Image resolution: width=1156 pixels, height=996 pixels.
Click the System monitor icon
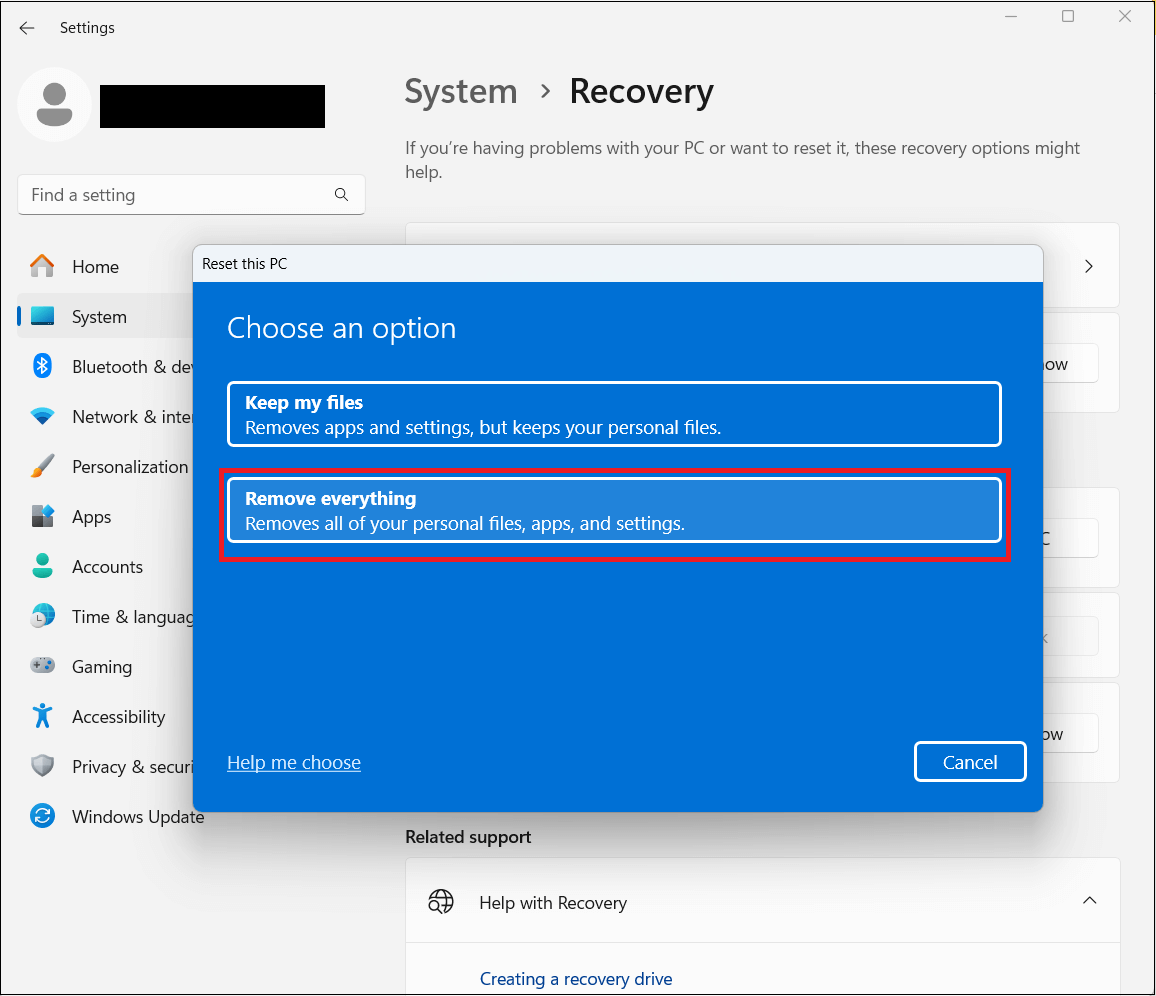tap(42, 316)
